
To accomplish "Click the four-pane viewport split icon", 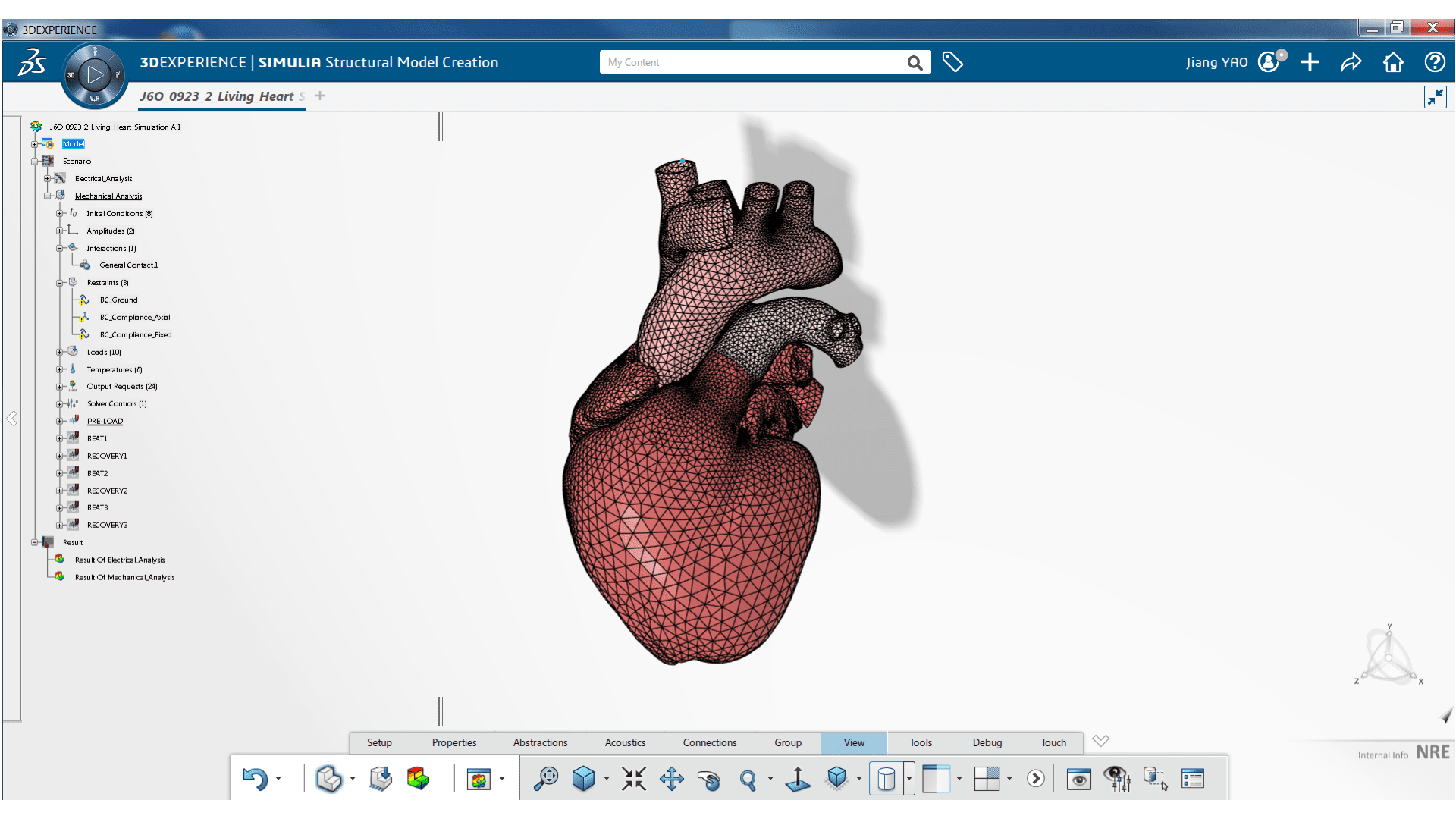I will 987,779.
